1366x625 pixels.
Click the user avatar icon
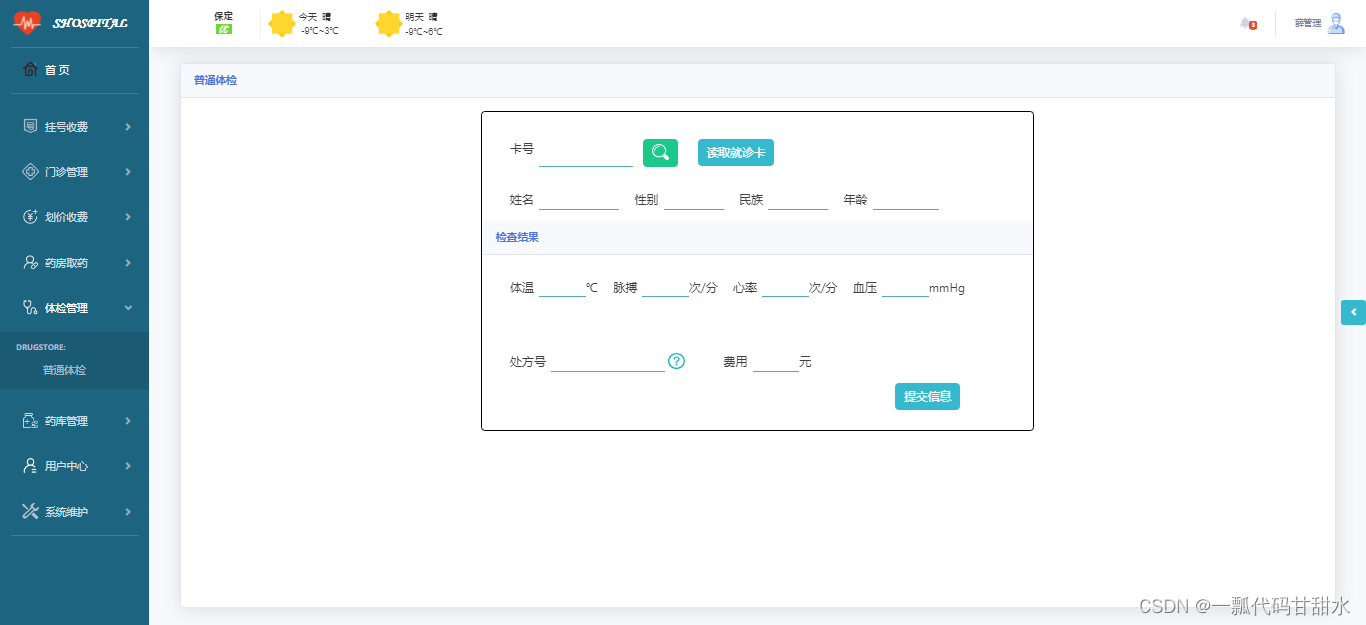(1336, 23)
